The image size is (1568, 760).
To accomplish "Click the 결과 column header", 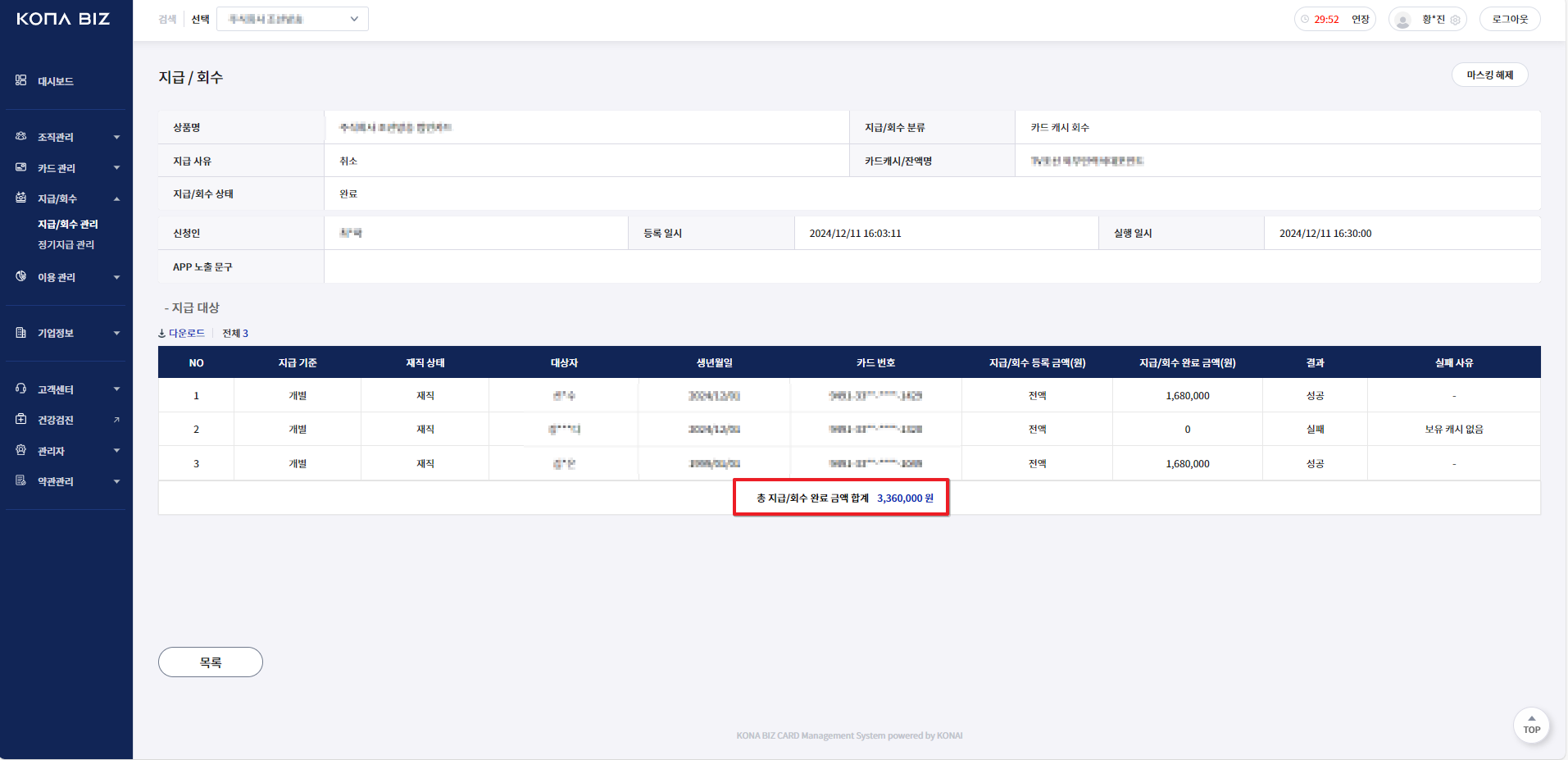I will coord(1316,362).
